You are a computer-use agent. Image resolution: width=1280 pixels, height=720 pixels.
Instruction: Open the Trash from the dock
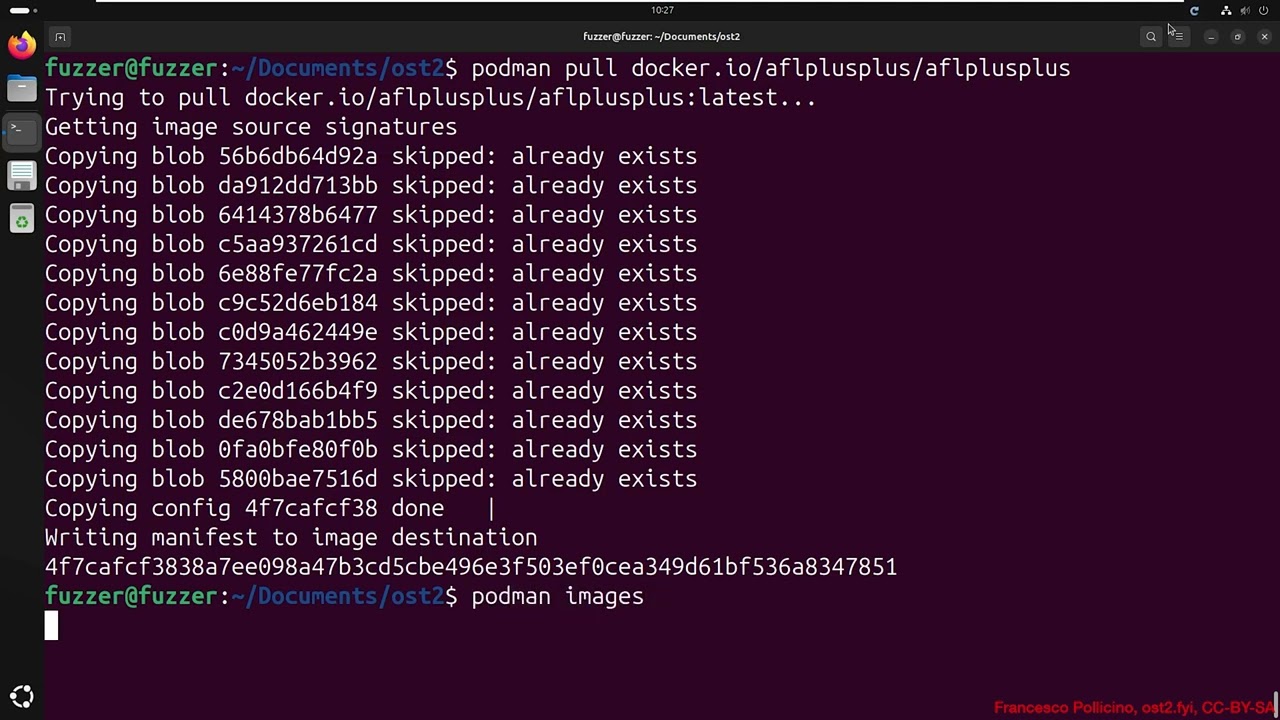[x=21, y=219]
